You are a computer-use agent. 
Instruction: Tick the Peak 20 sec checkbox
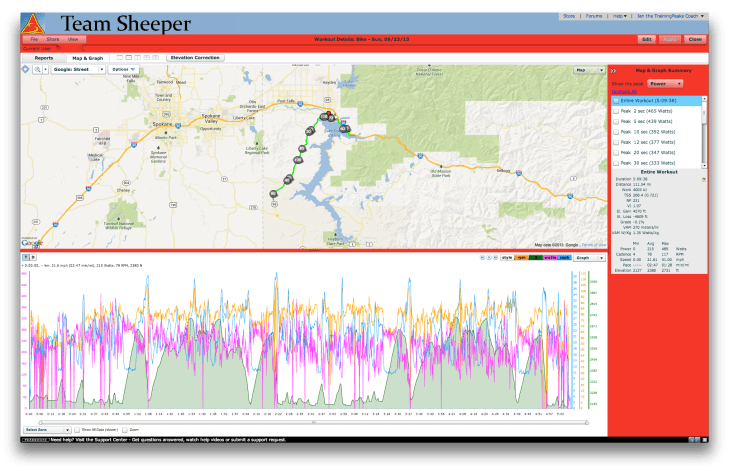click(615, 152)
